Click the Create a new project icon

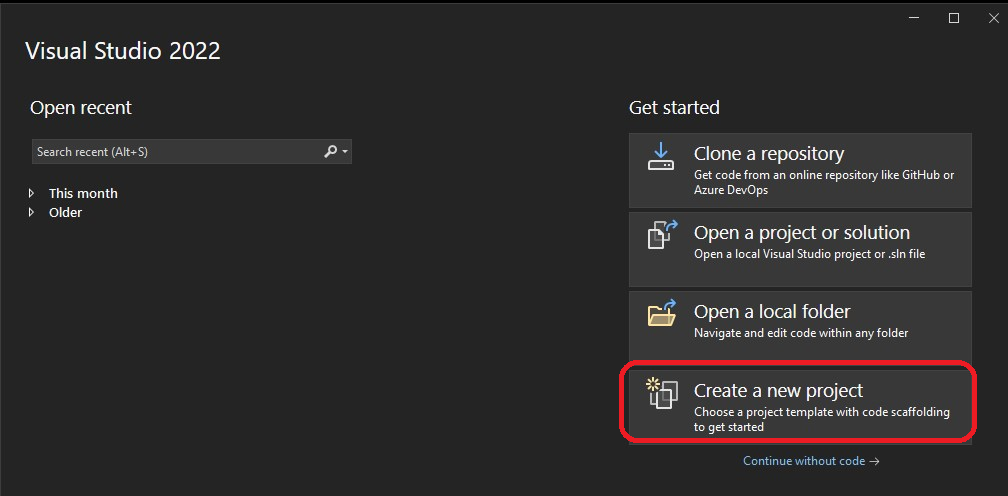[662, 393]
